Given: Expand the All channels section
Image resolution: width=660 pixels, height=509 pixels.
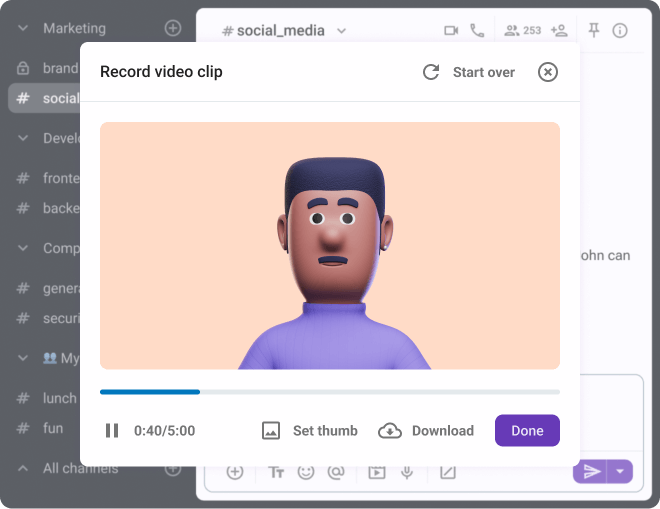Looking at the screenshot, I should point(23,468).
